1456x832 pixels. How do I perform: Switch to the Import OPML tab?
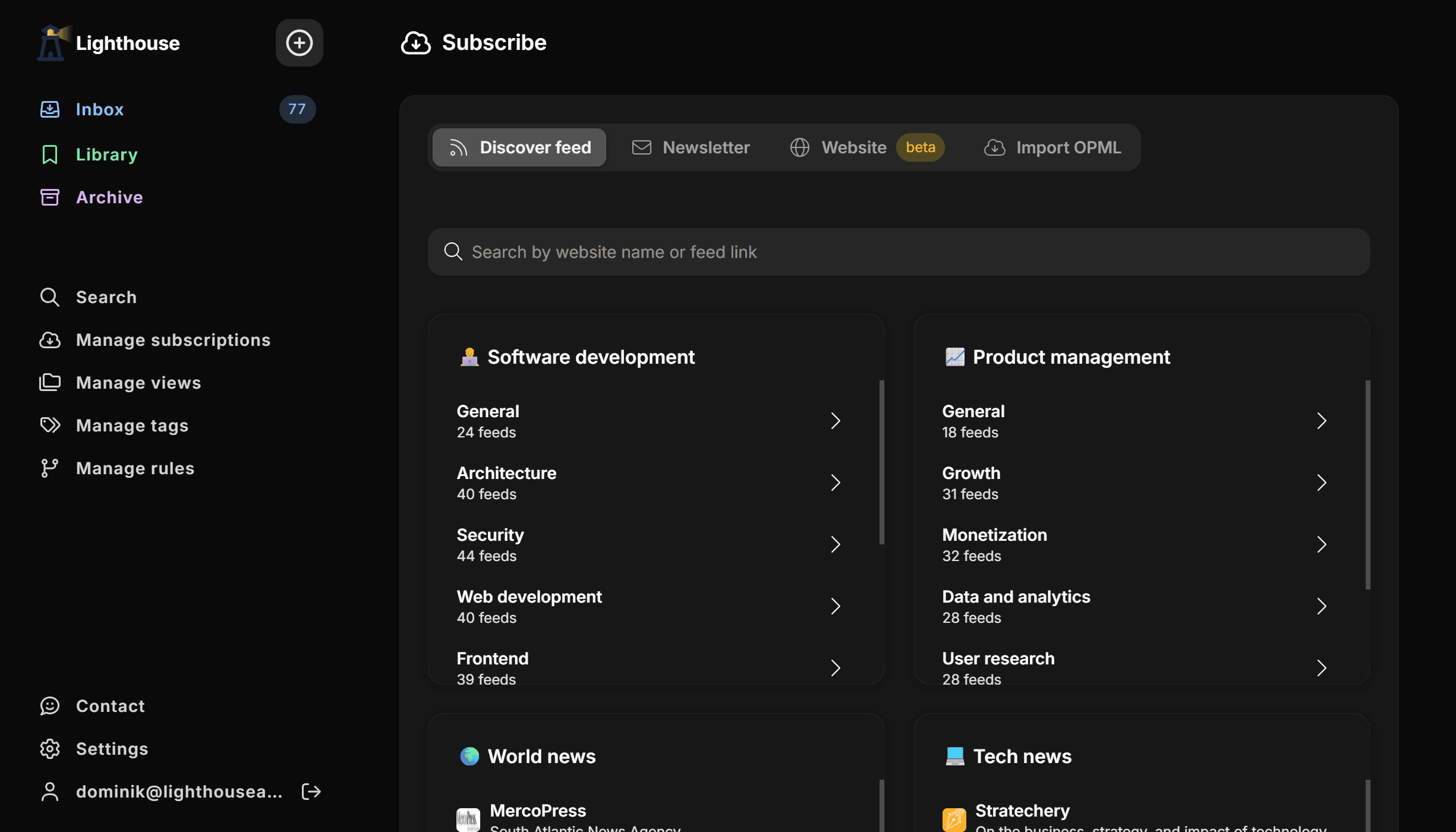coord(1053,147)
